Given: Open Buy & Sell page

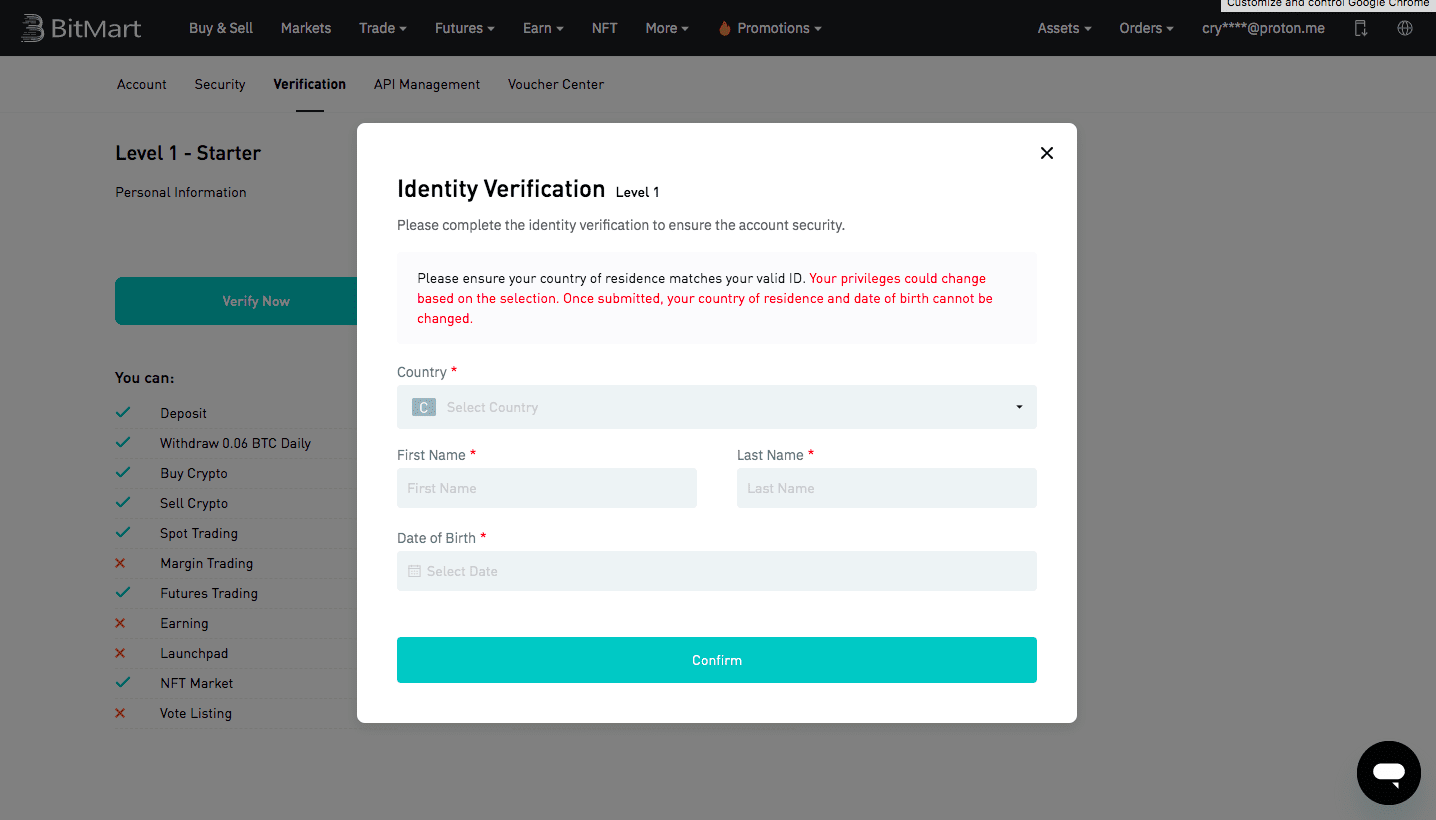Looking at the screenshot, I should [221, 28].
